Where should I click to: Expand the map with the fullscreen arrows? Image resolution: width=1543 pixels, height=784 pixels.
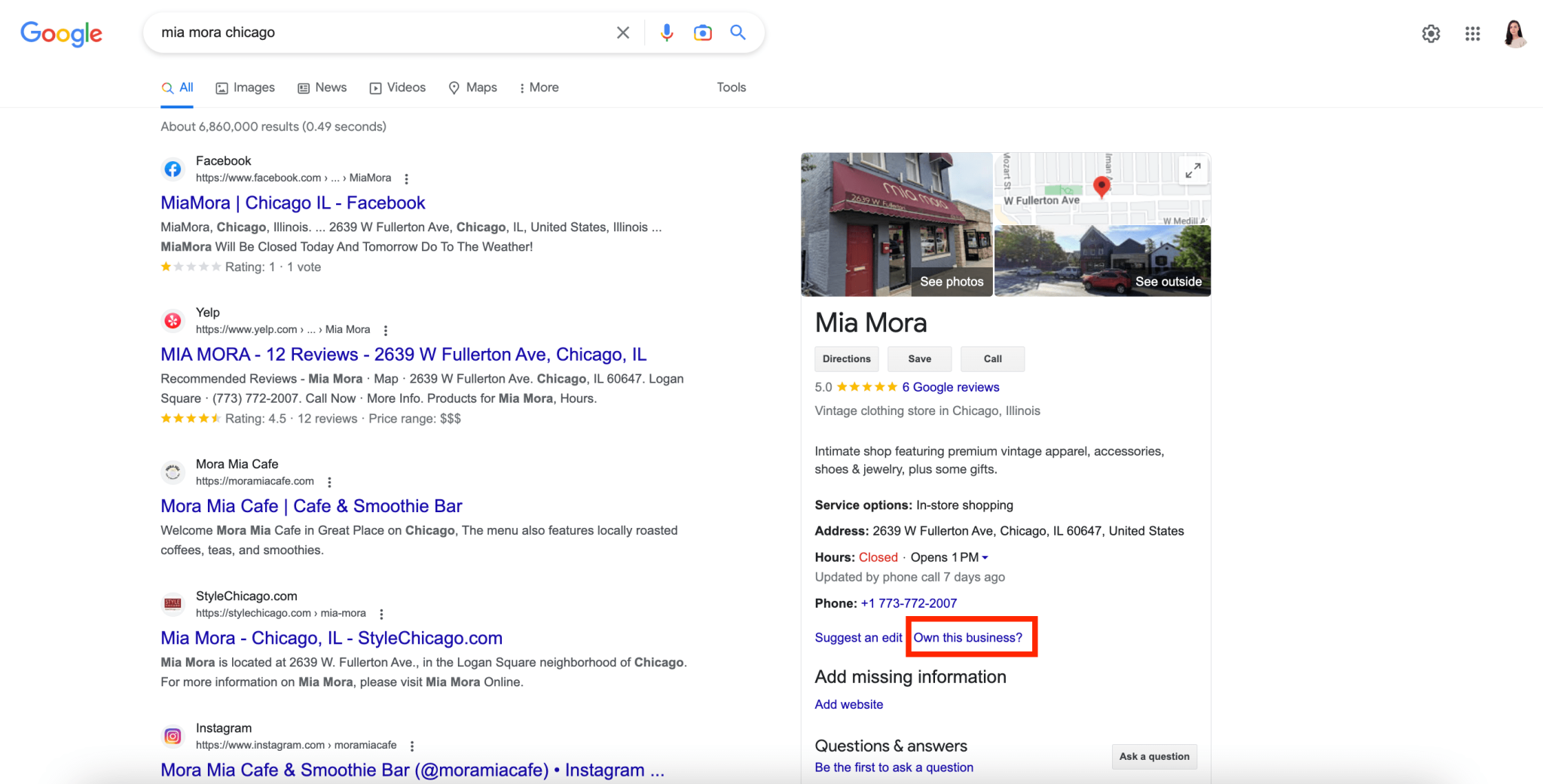click(x=1193, y=171)
